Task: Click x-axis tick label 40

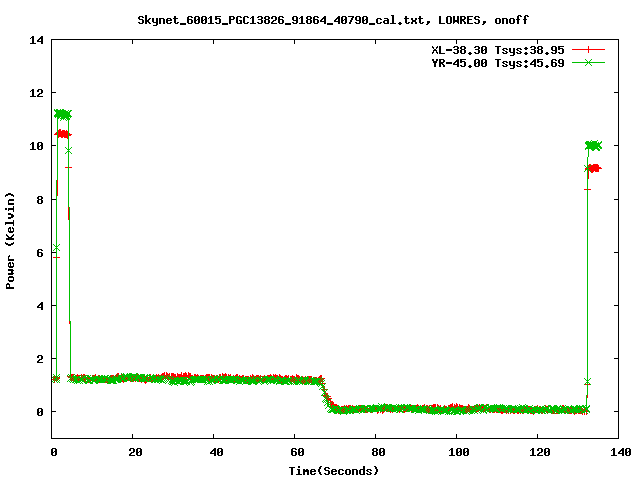Action: (x=216, y=452)
